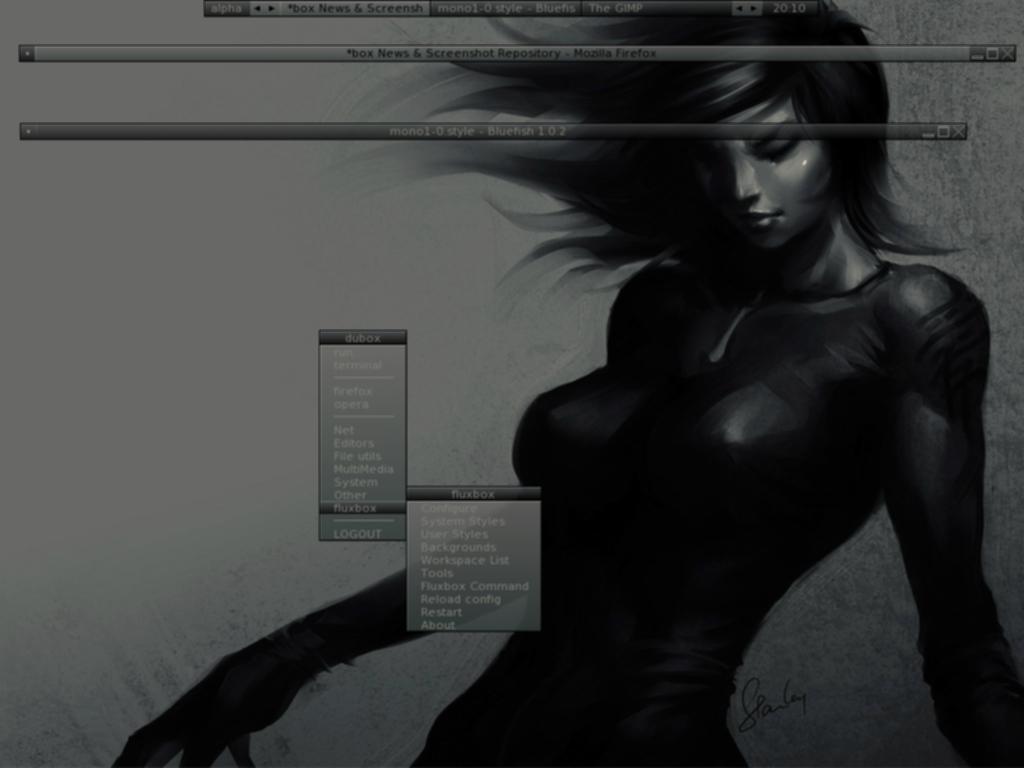The image size is (1024, 768).
Task: Minimize the Bluefish window
Action: (929, 132)
